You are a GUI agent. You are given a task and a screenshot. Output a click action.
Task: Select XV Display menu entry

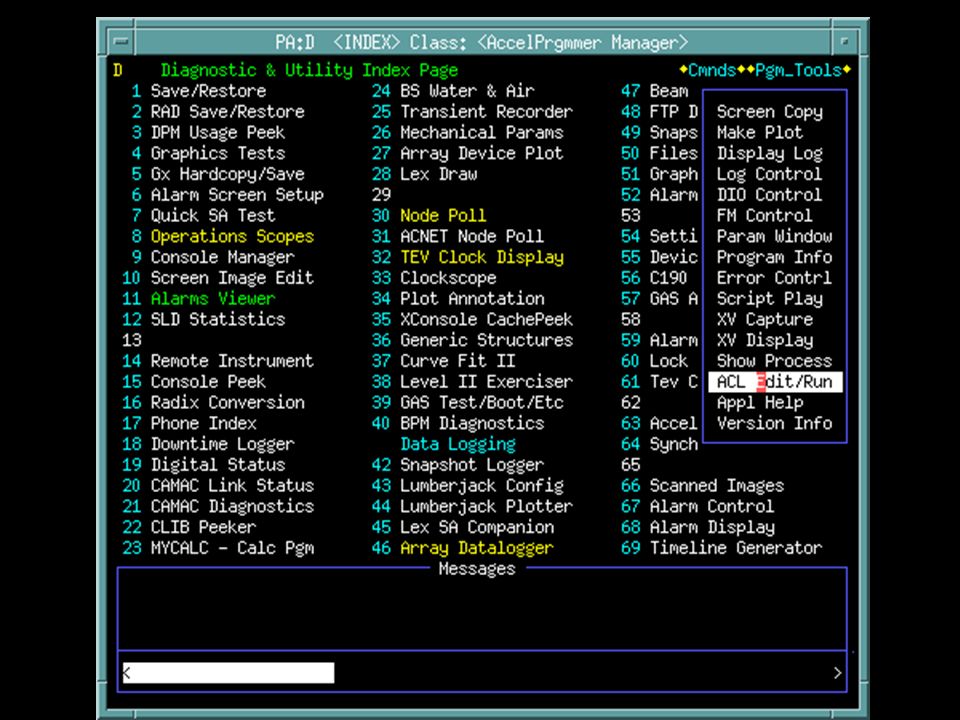[765, 340]
